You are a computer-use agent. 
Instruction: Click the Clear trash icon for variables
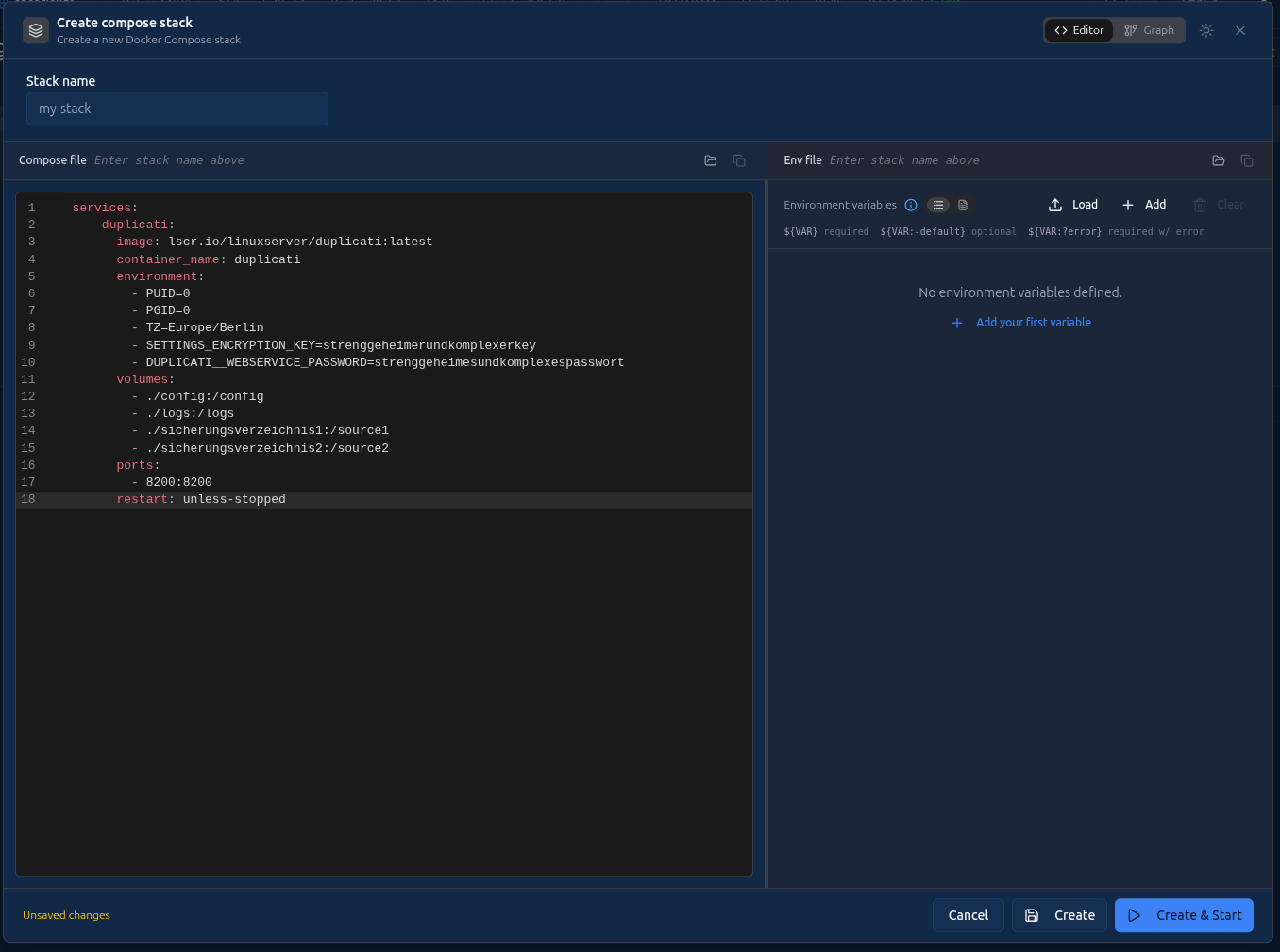(1199, 205)
